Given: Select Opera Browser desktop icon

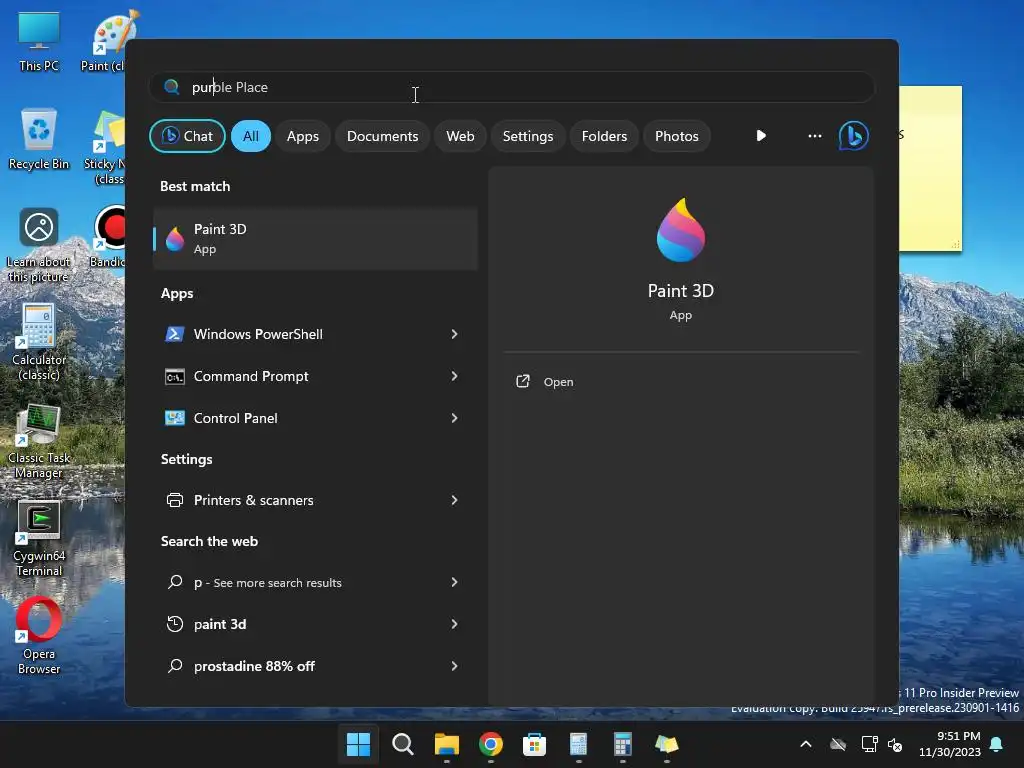Looking at the screenshot, I should click(39, 635).
